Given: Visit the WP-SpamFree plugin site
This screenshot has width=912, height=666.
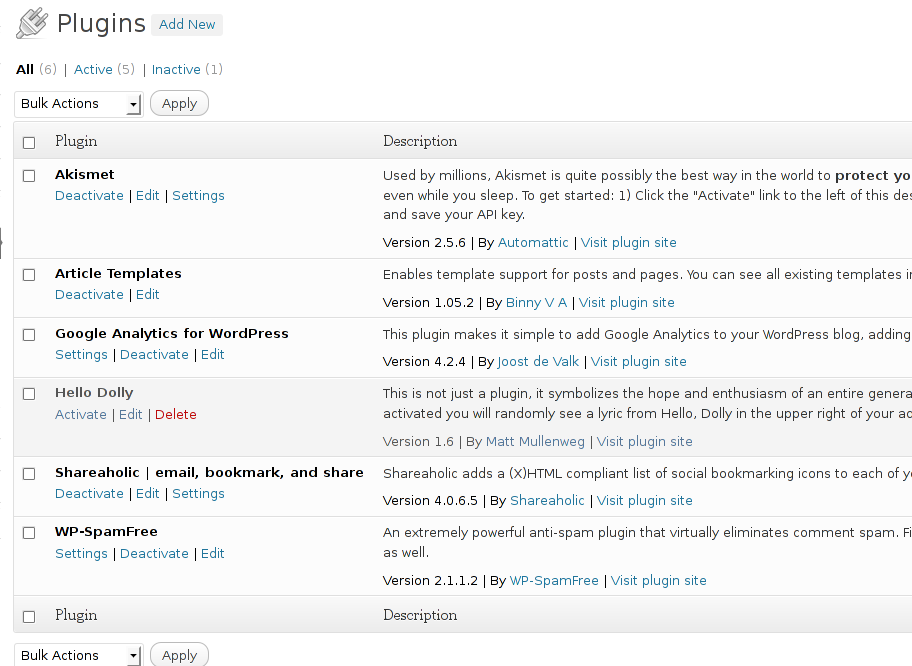Looking at the screenshot, I should point(658,580).
